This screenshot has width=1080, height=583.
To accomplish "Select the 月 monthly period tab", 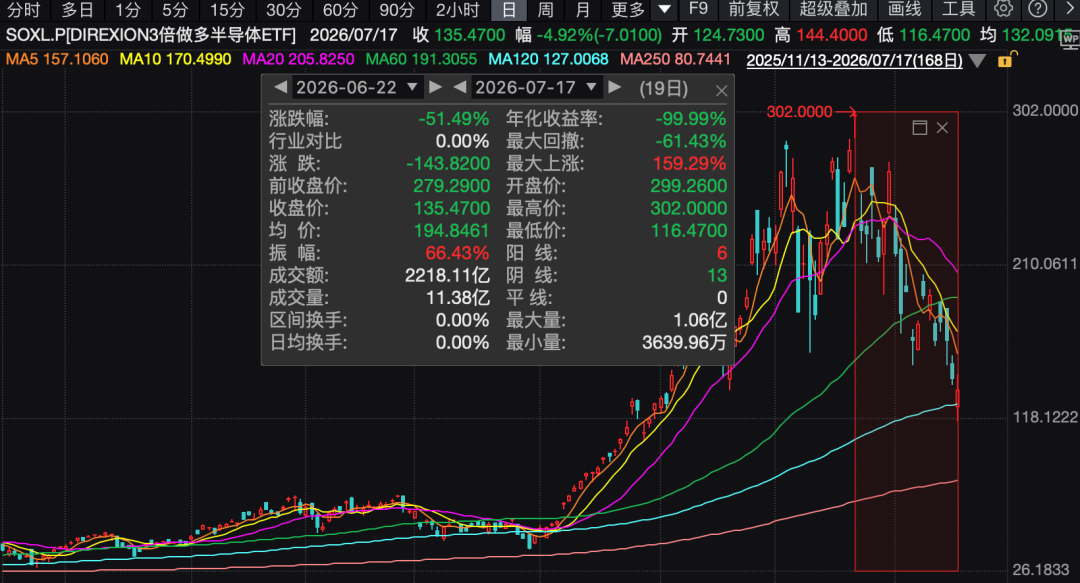I will click(x=583, y=9).
